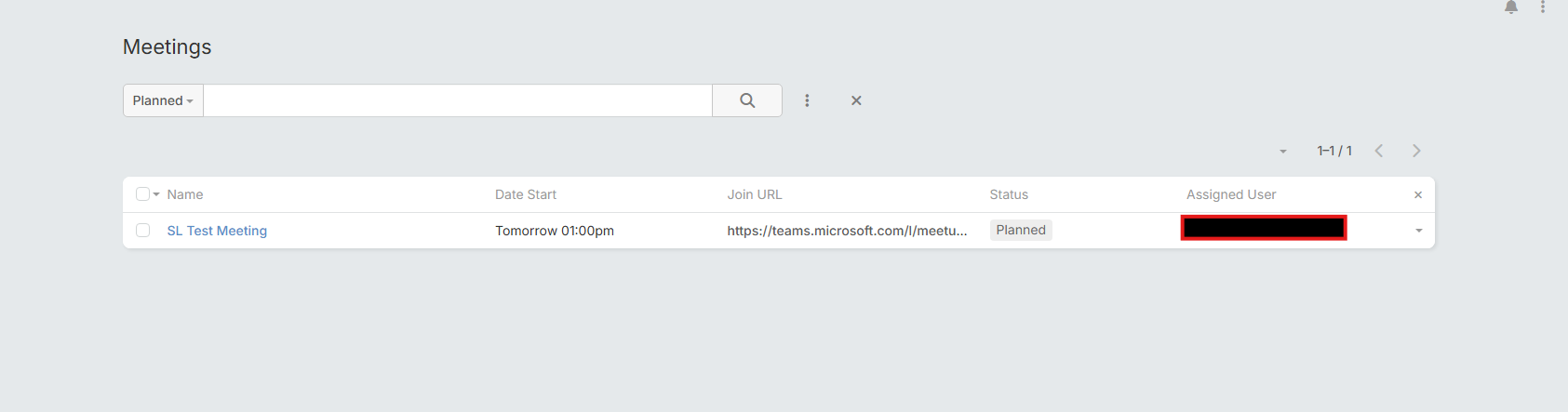Sort by the Name column header
Screen dimensions: 1568x412
click(185, 194)
